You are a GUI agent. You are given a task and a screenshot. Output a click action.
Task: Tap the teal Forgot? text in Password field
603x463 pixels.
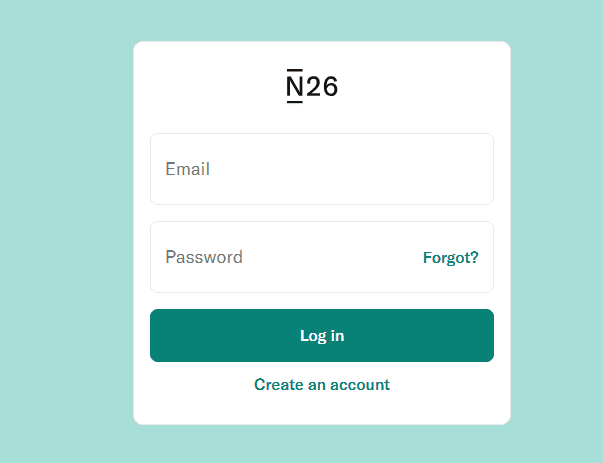[x=450, y=258]
